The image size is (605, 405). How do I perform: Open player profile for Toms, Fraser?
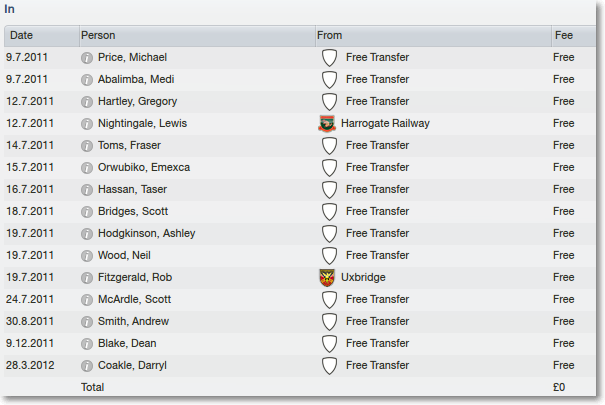click(x=129, y=145)
